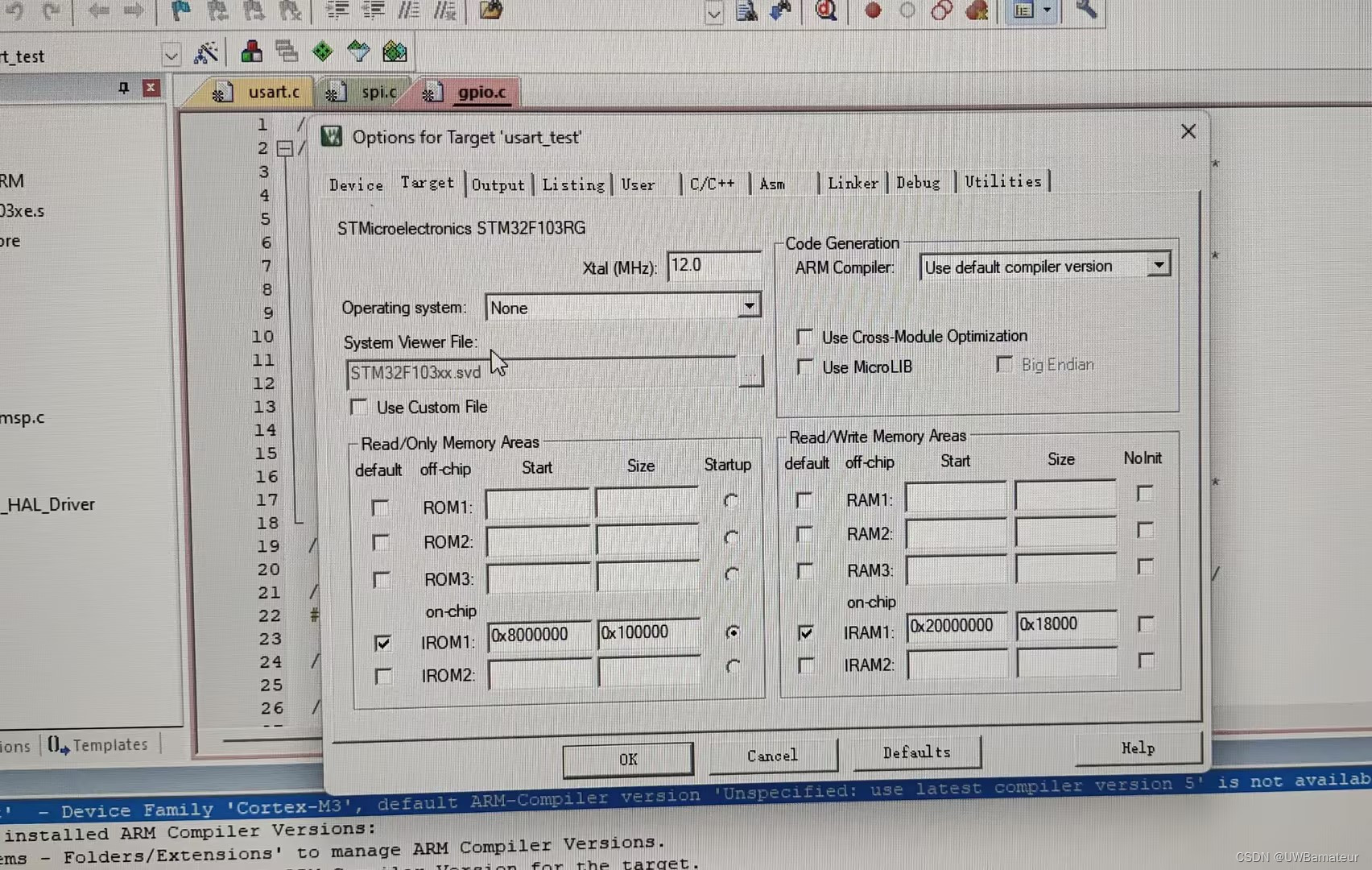Click the Help button

1137,748
